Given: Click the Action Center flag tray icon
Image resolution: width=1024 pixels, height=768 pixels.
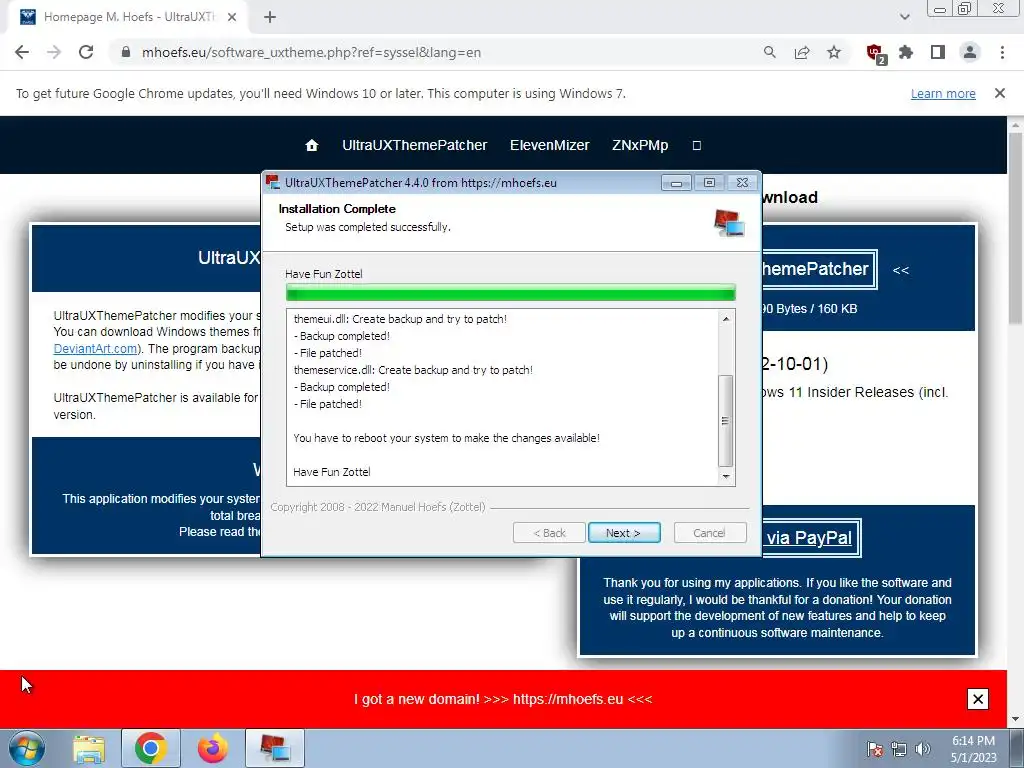Looking at the screenshot, I should coord(874,749).
